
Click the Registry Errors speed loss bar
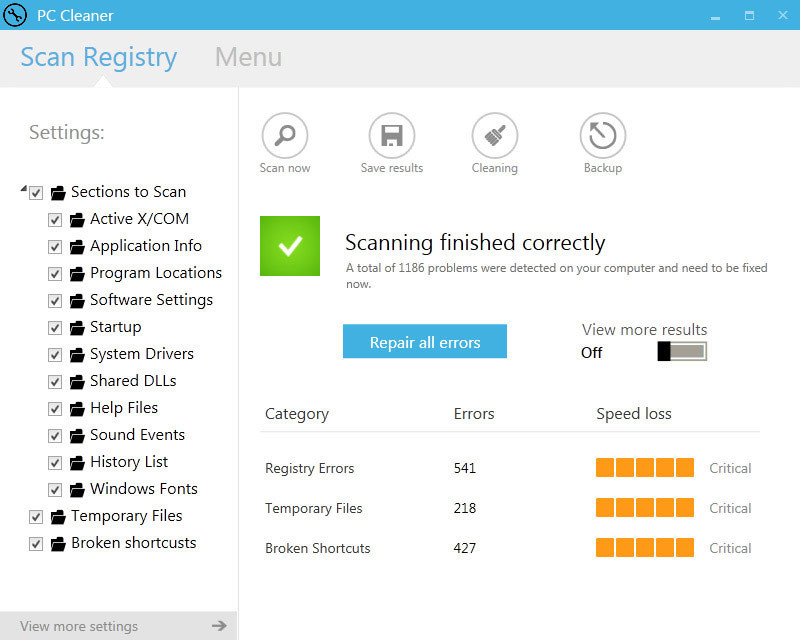click(x=645, y=467)
